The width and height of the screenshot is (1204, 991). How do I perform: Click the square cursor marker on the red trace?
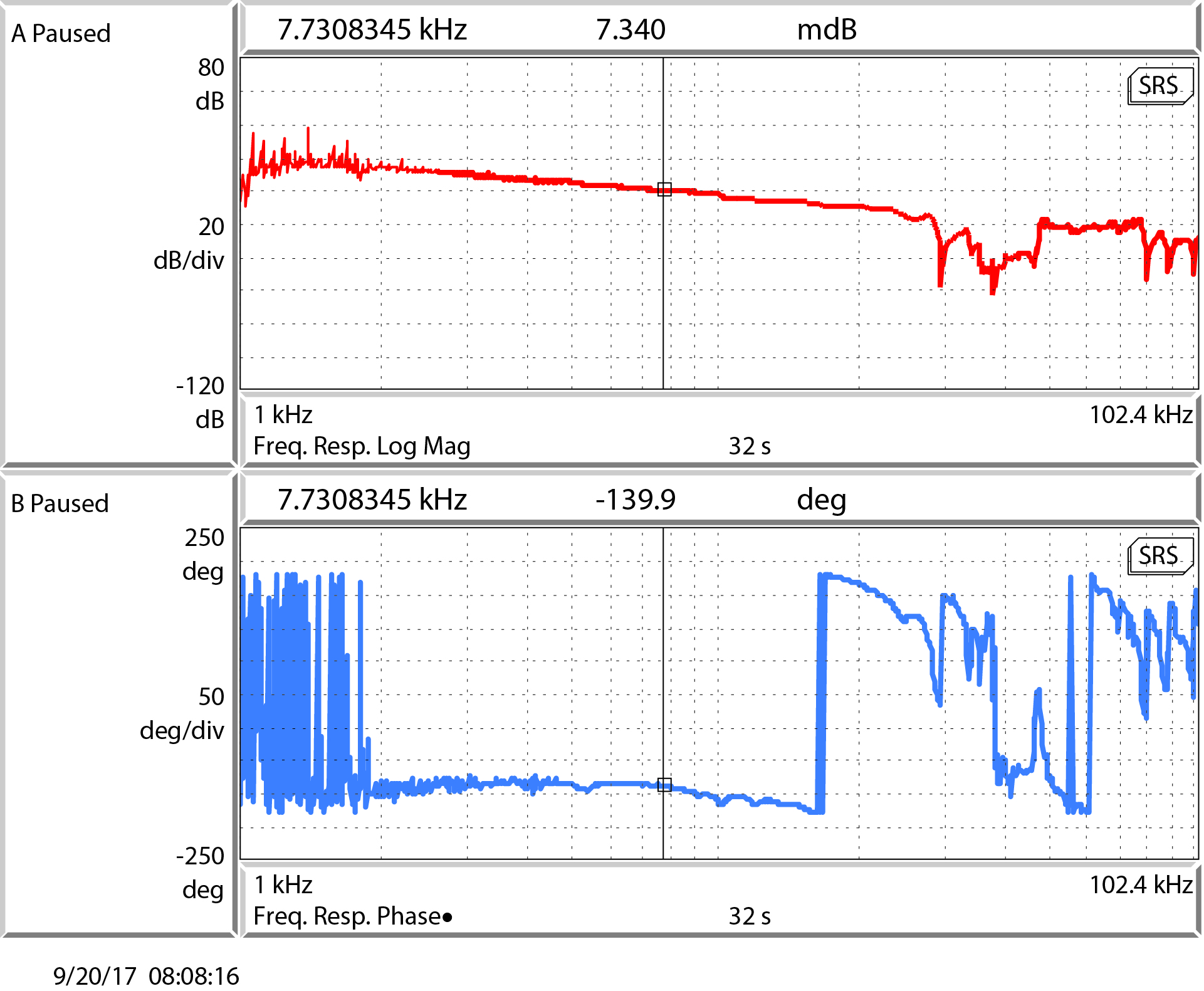pos(664,189)
